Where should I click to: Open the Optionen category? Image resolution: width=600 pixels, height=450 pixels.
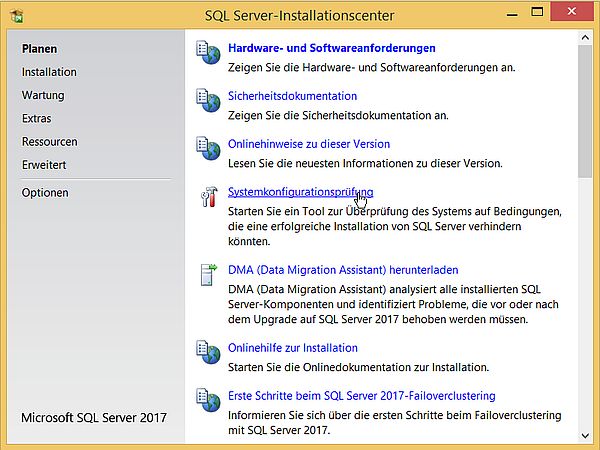[x=45, y=192]
